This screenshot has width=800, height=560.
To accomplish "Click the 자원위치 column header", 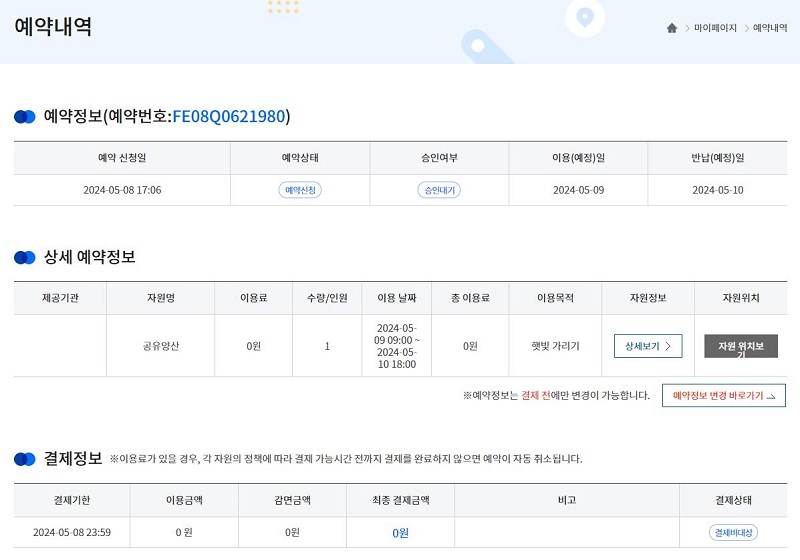I will tap(741, 298).
